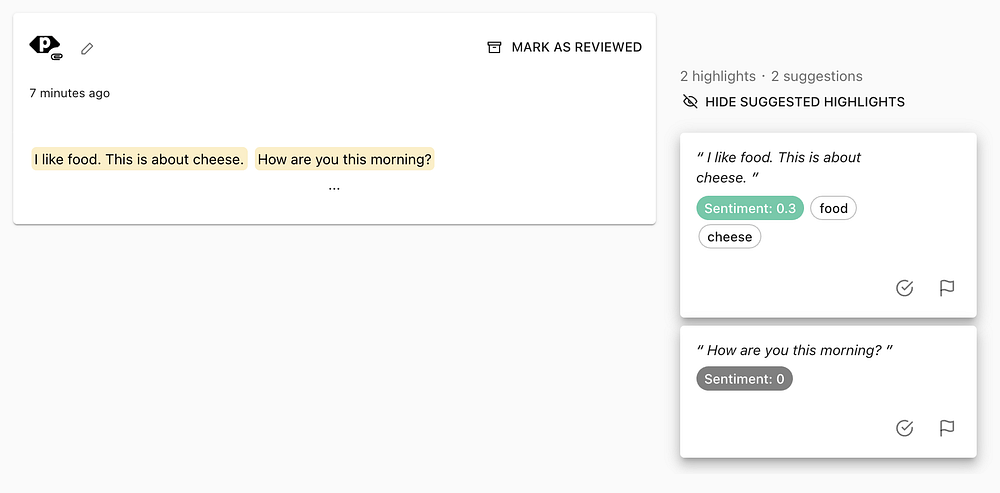The image size is (1000, 493).
Task: Click Hide Suggested Highlights text
Action: [804, 102]
